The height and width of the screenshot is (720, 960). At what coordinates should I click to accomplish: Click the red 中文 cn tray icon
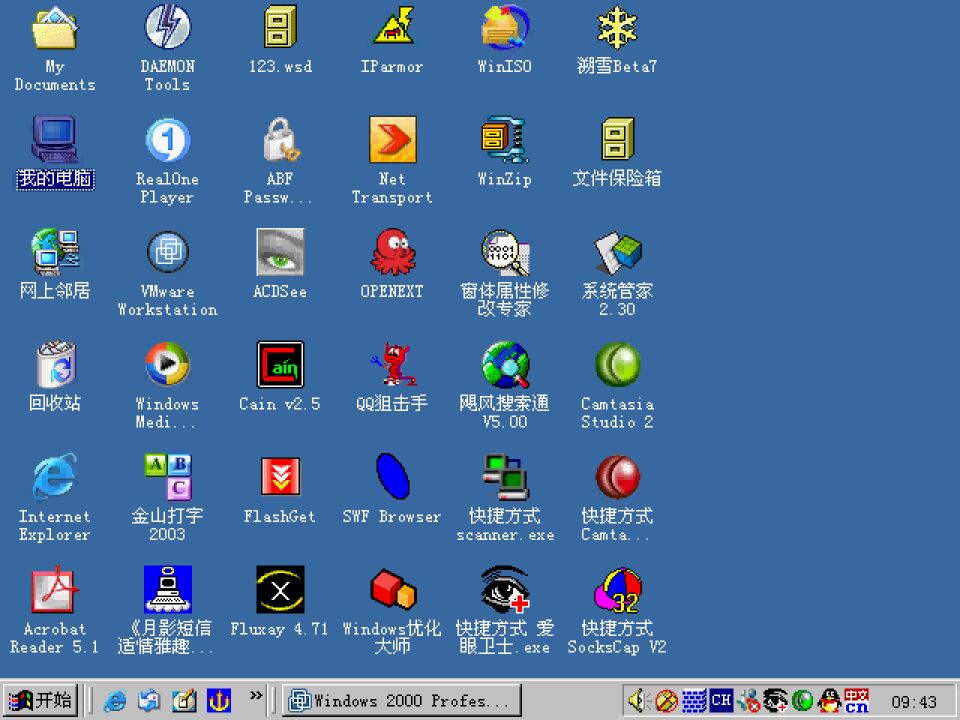857,701
